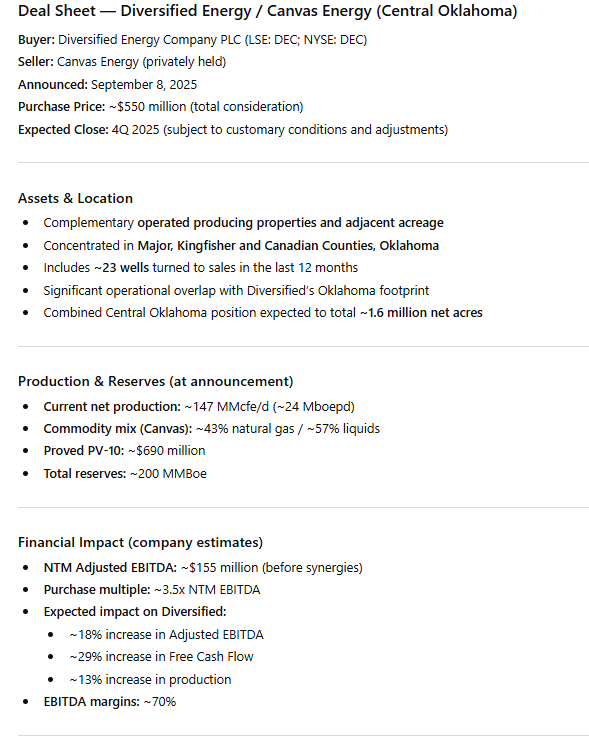Click the Production & Reserves heading
This screenshot has height=739, width=589.
(155, 381)
